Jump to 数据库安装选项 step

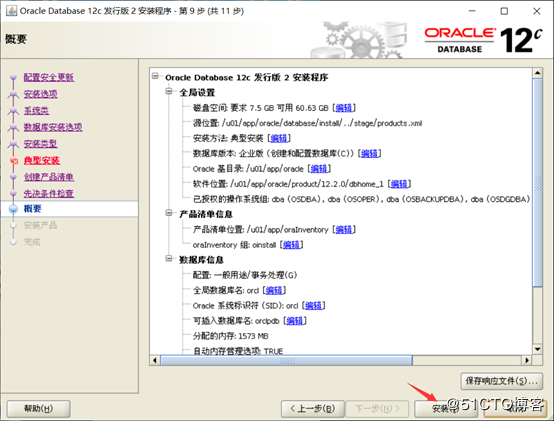pyautogui.click(x=53, y=127)
